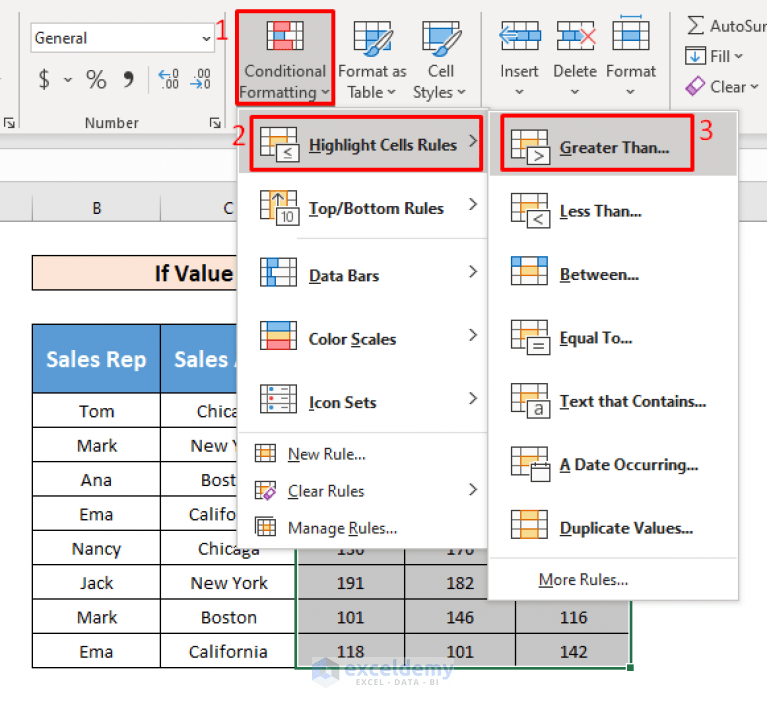
Task: Select the cell containing Jack
Action: [x=96, y=583]
